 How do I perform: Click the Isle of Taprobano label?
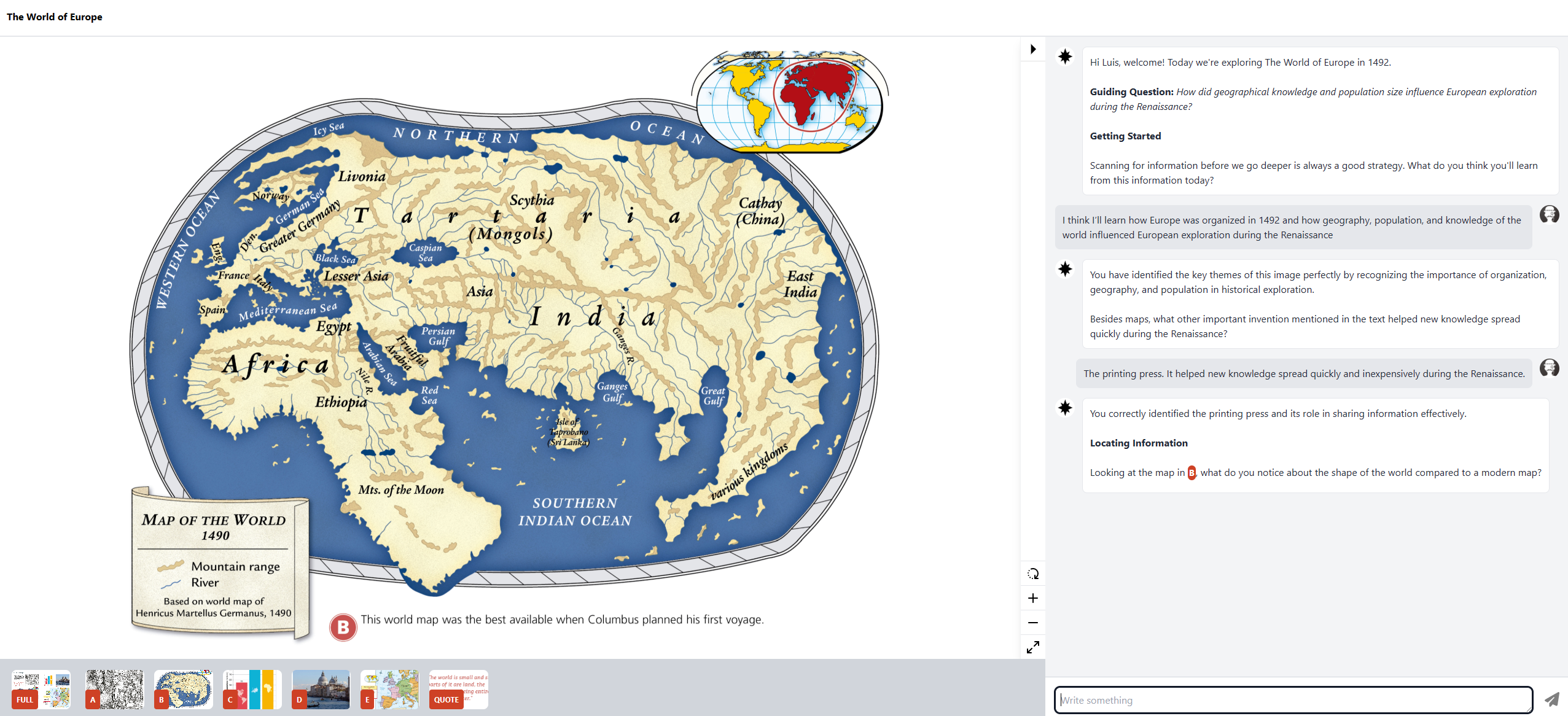569,432
